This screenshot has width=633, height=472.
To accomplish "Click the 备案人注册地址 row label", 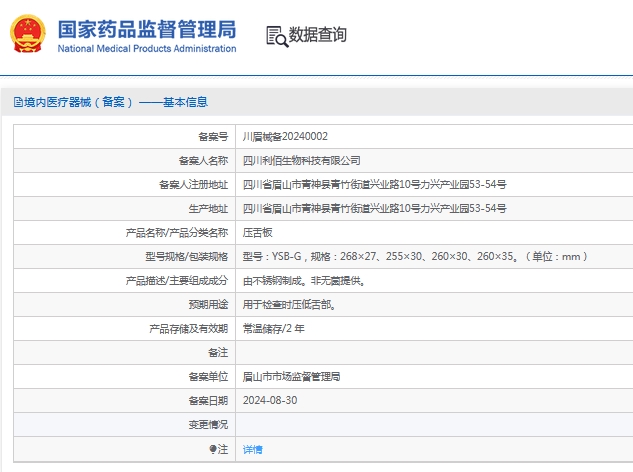I will click(x=193, y=185).
